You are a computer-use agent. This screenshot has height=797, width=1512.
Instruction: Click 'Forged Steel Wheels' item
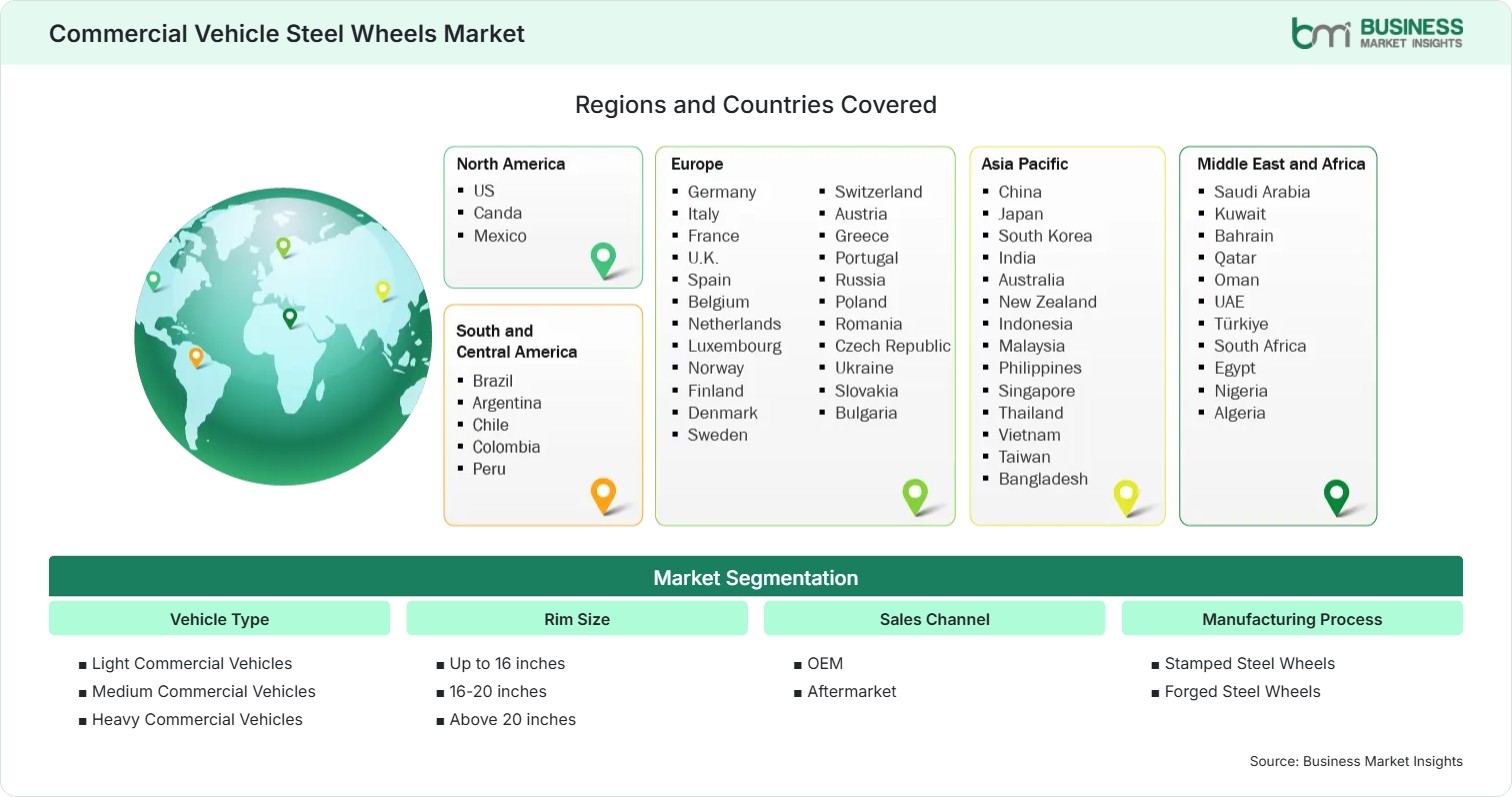tap(1242, 691)
